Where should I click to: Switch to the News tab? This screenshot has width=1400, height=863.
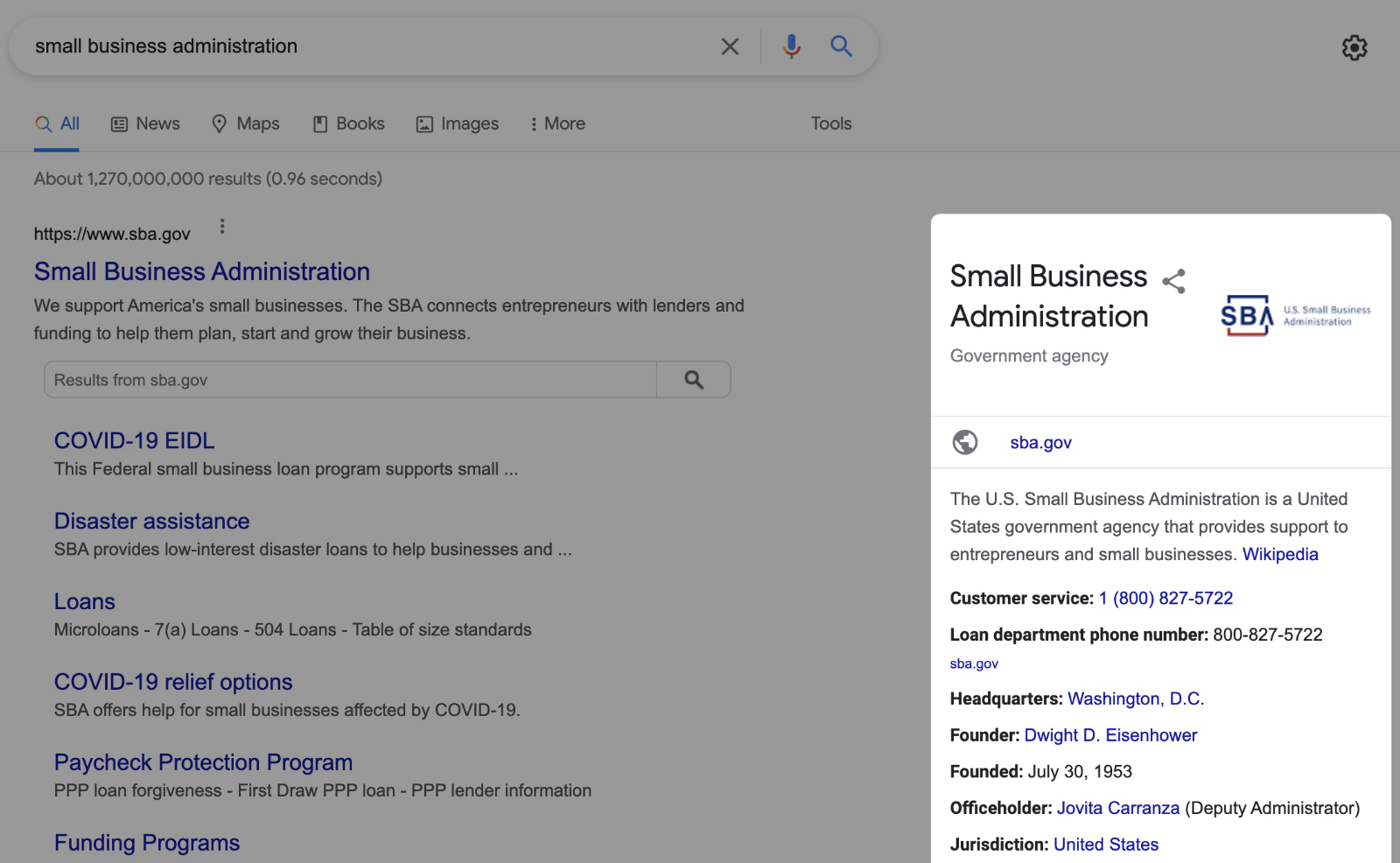145,123
